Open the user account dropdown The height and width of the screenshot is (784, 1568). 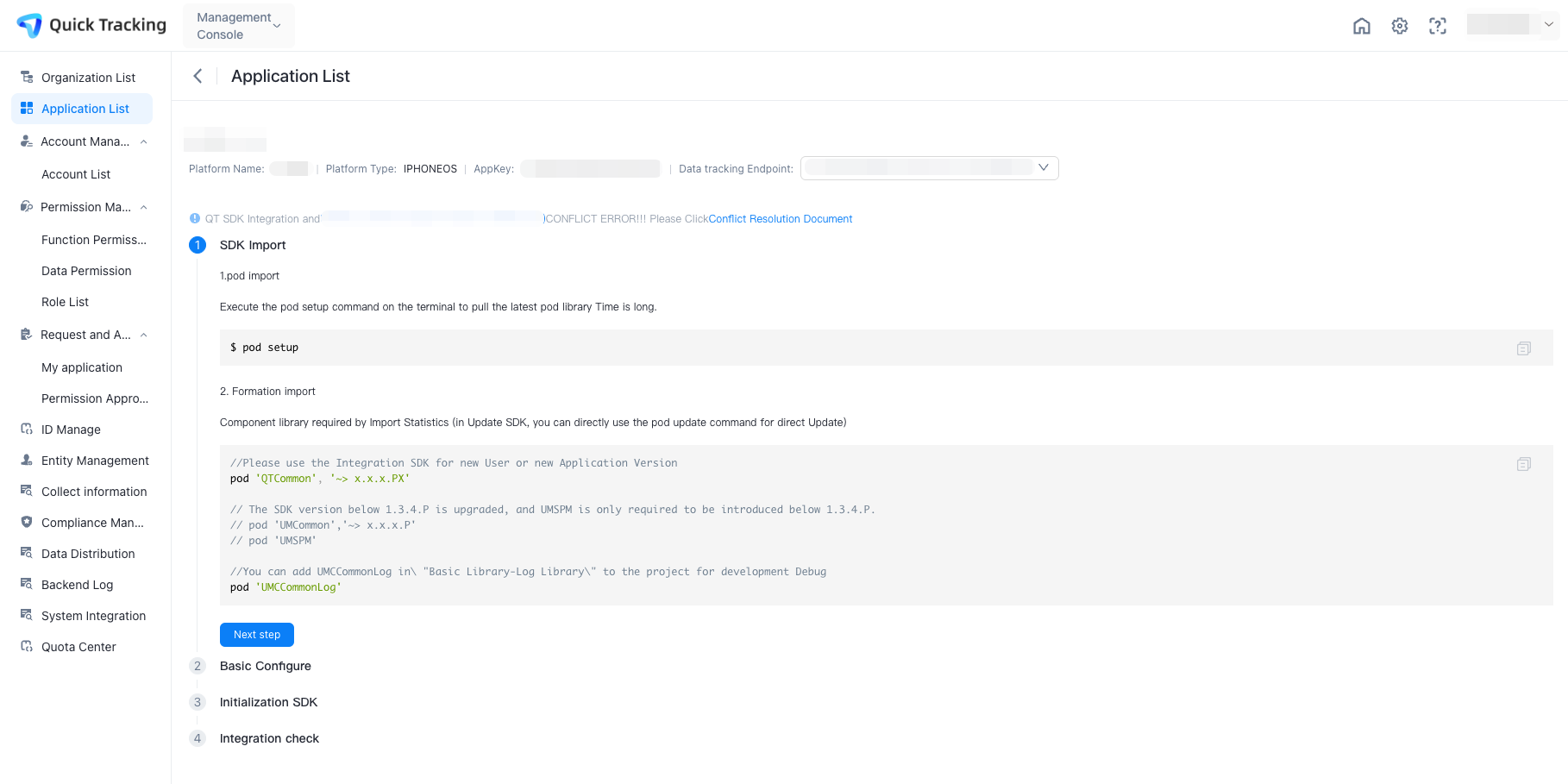pyautogui.click(x=1514, y=24)
